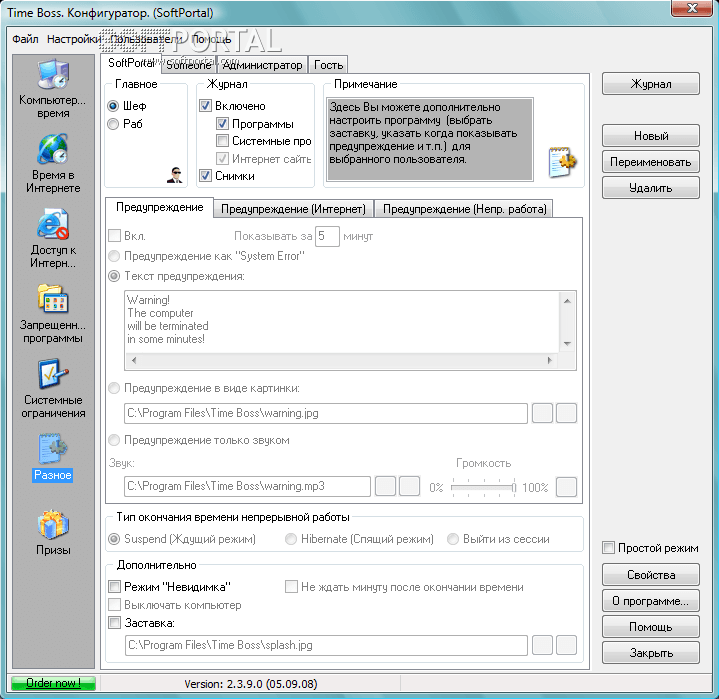Toggle the Программы checkbox
Image resolution: width=719 pixels, height=699 pixels.
(222, 124)
